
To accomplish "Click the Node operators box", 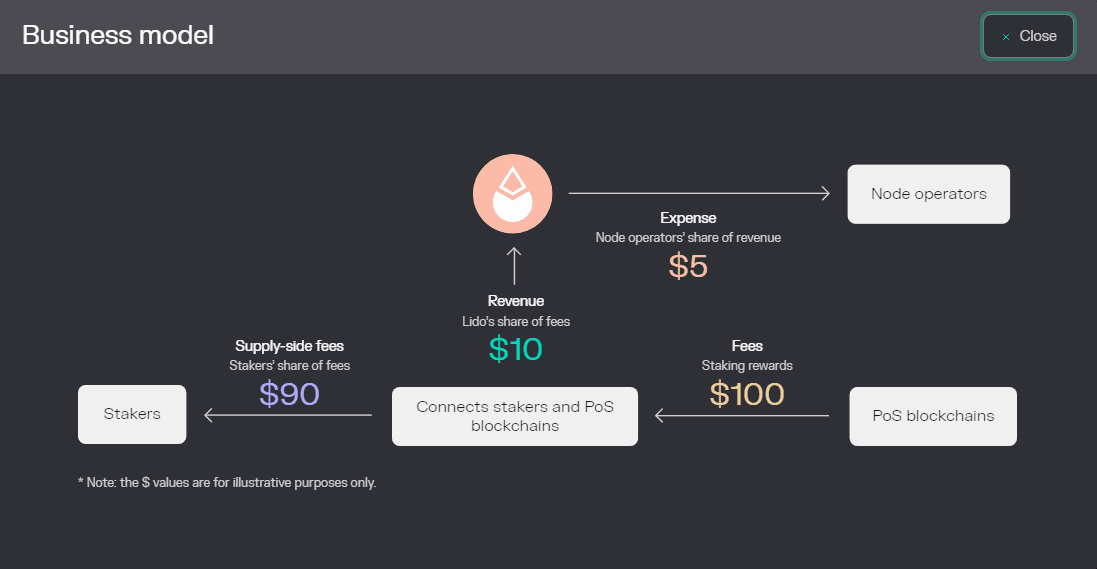I will coord(928,194).
